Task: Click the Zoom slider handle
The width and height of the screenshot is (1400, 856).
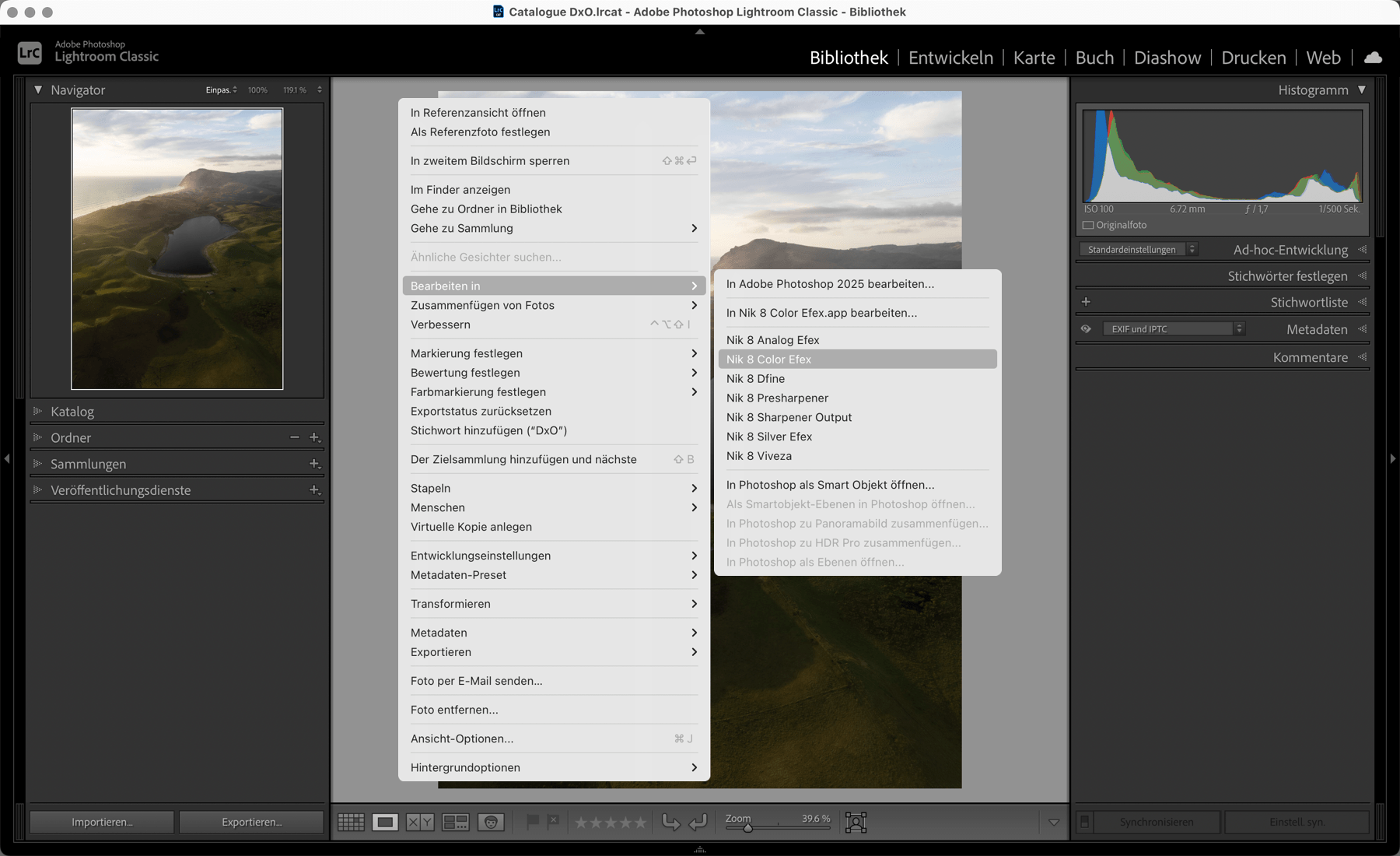Action: pos(747,827)
